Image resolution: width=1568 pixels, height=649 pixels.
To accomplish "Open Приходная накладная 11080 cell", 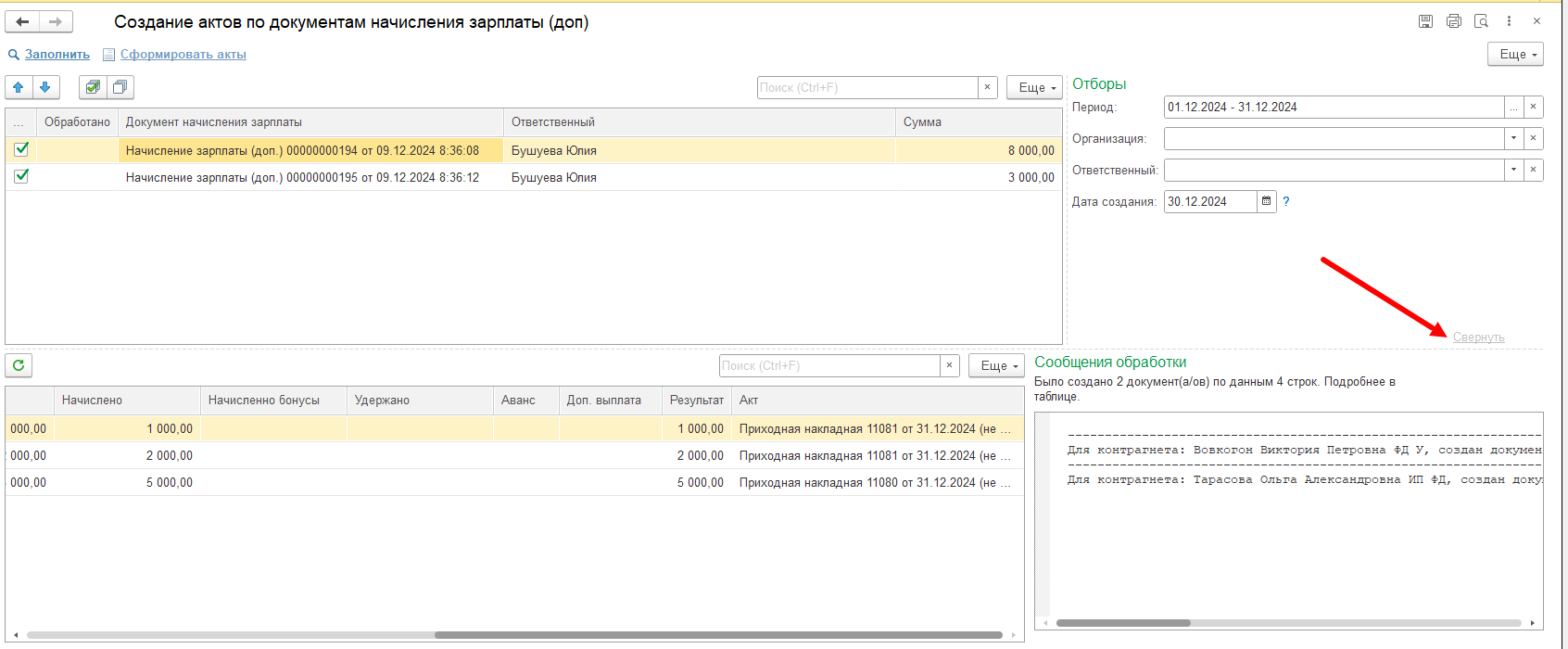I will (x=878, y=482).
